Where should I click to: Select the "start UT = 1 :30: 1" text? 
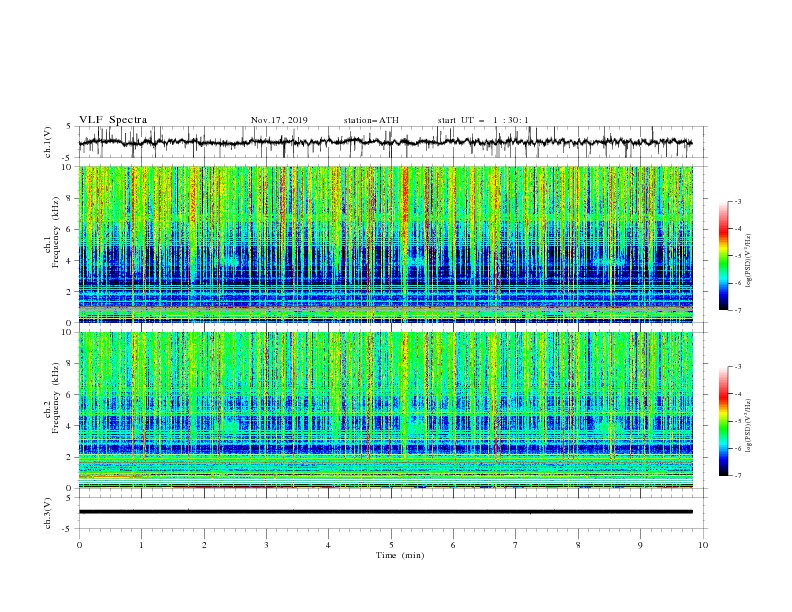coord(483,120)
